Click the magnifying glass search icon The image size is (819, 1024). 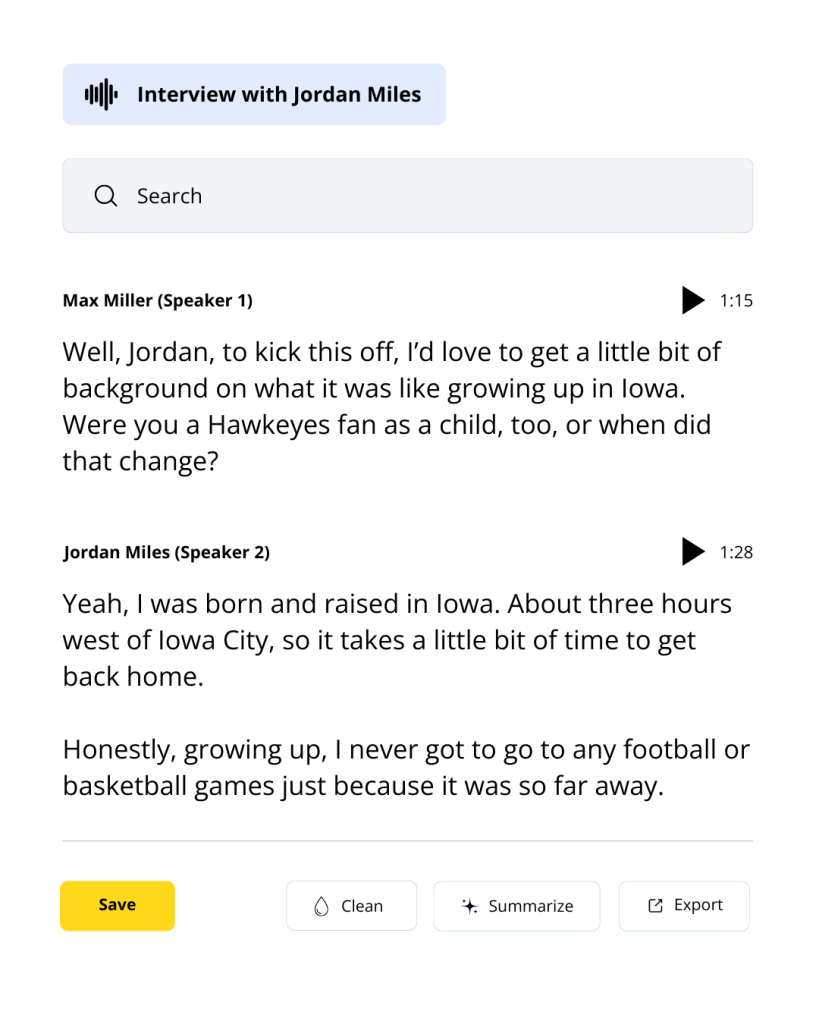tap(106, 195)
